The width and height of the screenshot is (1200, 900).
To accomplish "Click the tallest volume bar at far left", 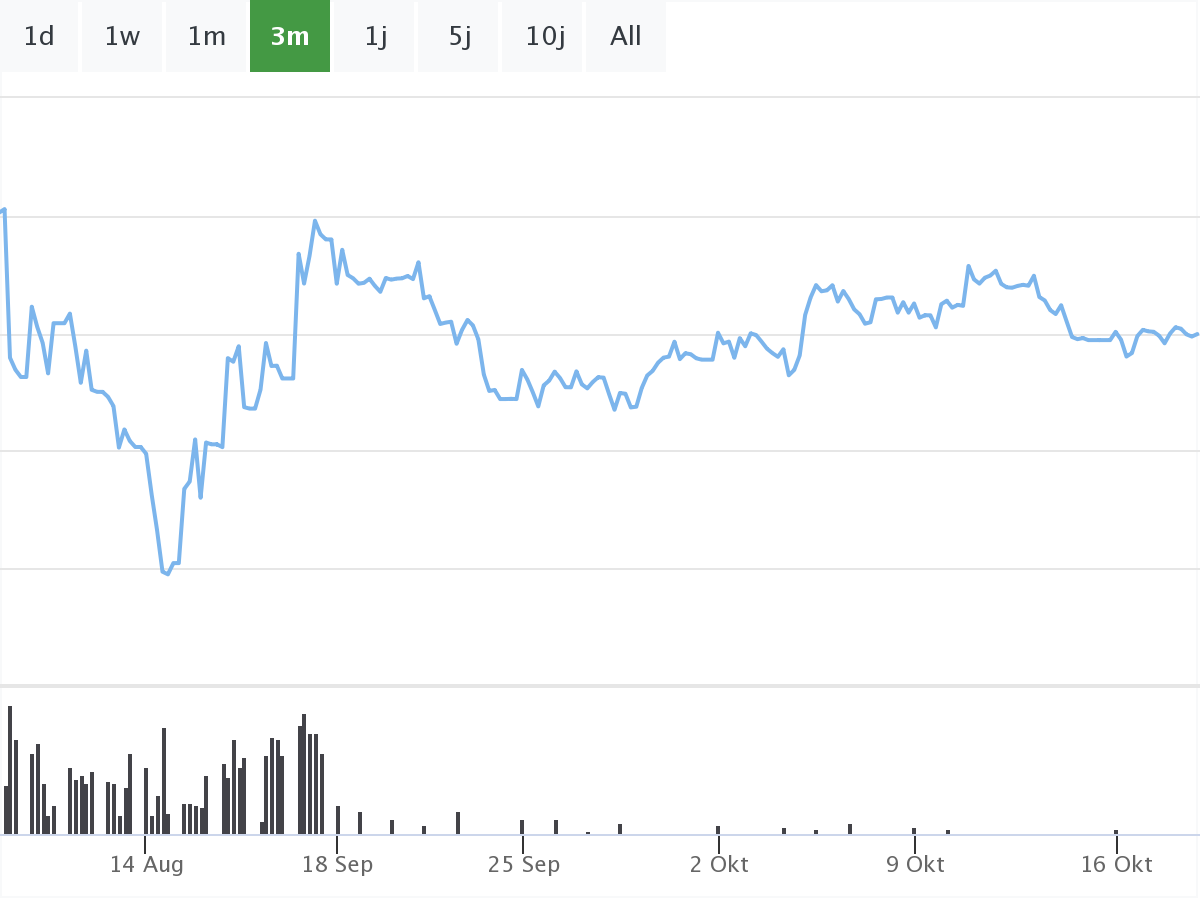I will point(10,770).
